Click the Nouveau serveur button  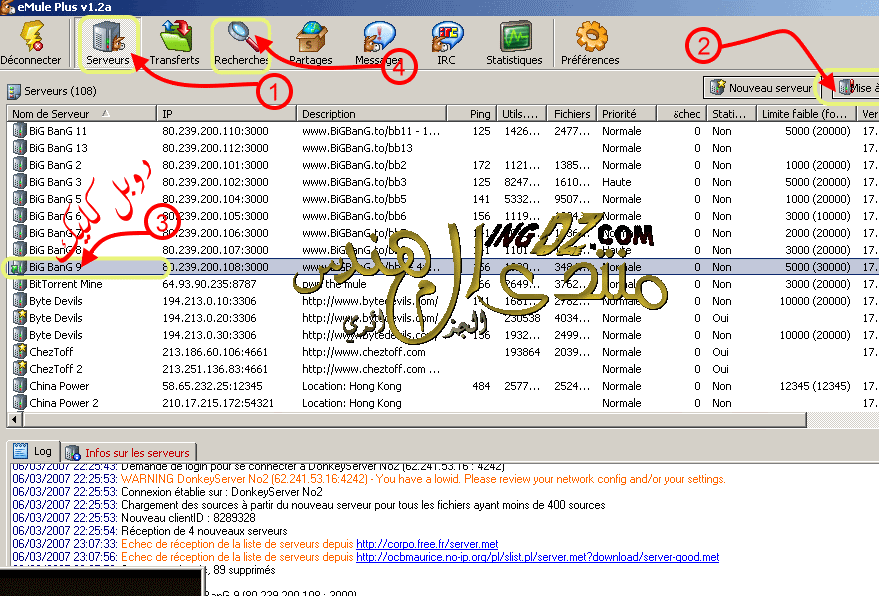760,88
